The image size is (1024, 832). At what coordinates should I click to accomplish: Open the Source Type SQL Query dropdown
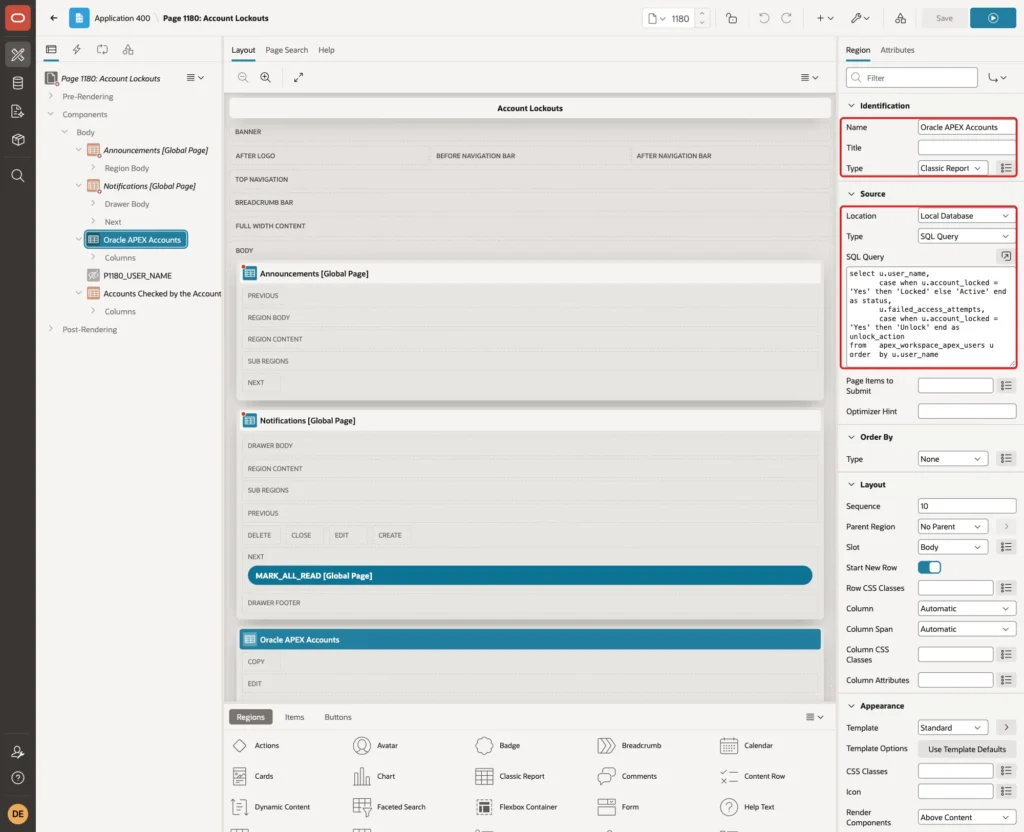pyautogui.click(x=966, y=236)
